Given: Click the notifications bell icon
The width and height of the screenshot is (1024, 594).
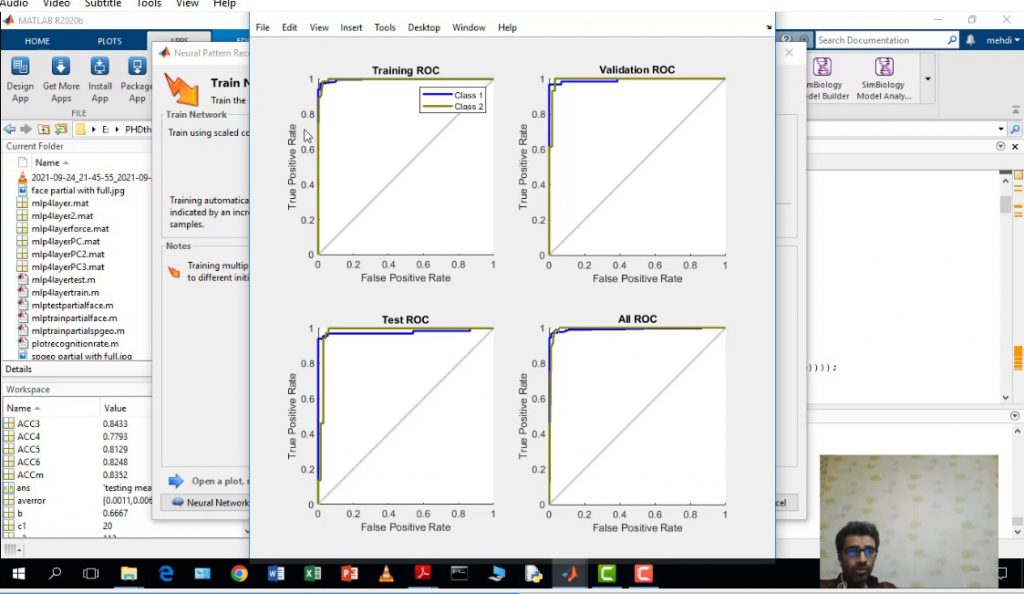Looking at the screenshot, I should click(x=970, y=41).
